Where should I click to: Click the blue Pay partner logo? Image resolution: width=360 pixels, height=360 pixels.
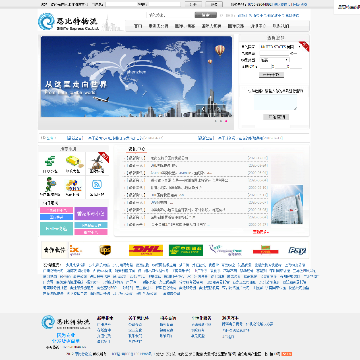coord(297,250)
